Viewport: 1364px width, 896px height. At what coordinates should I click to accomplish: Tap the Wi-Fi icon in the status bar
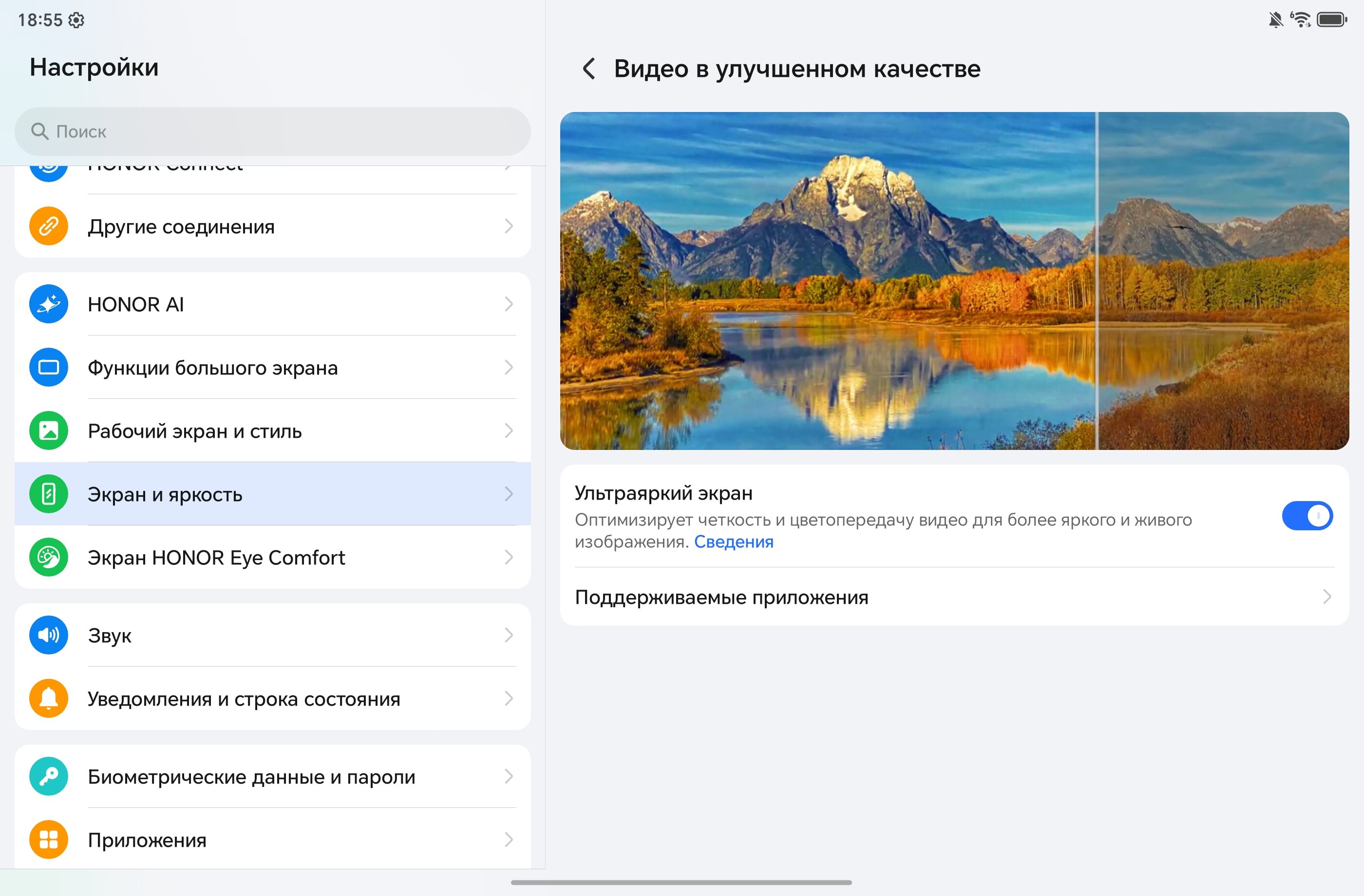click(x=1300, y=19)
